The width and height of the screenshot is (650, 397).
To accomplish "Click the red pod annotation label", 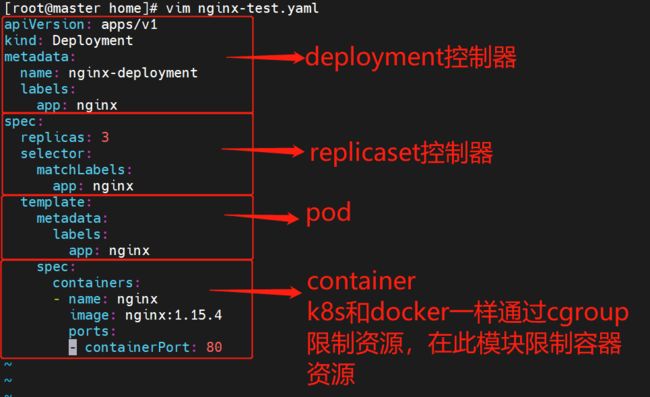I will click(x=328, y=213).
